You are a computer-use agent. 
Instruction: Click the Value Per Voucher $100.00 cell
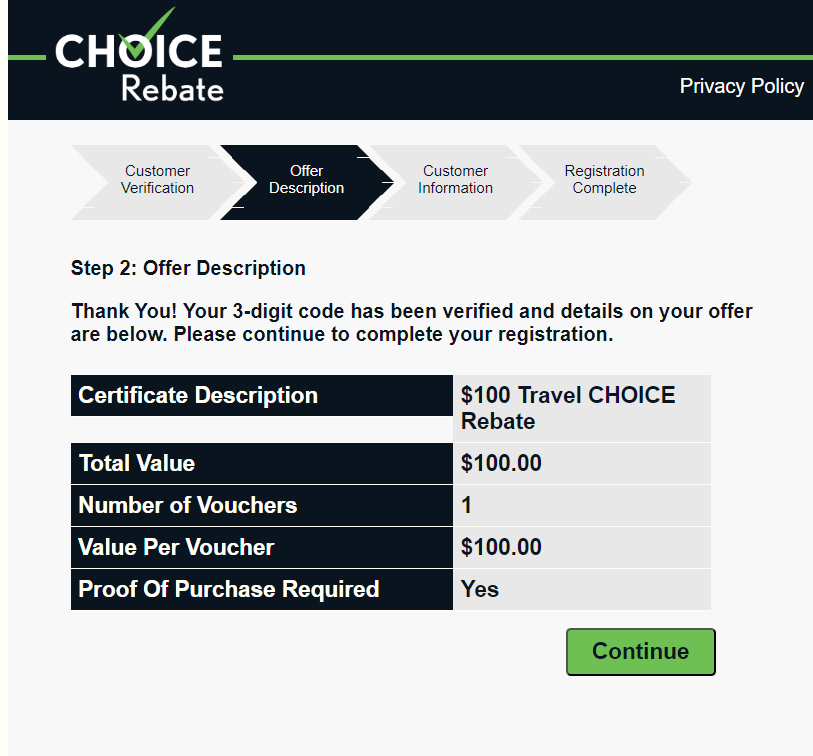tap(582, 548)
